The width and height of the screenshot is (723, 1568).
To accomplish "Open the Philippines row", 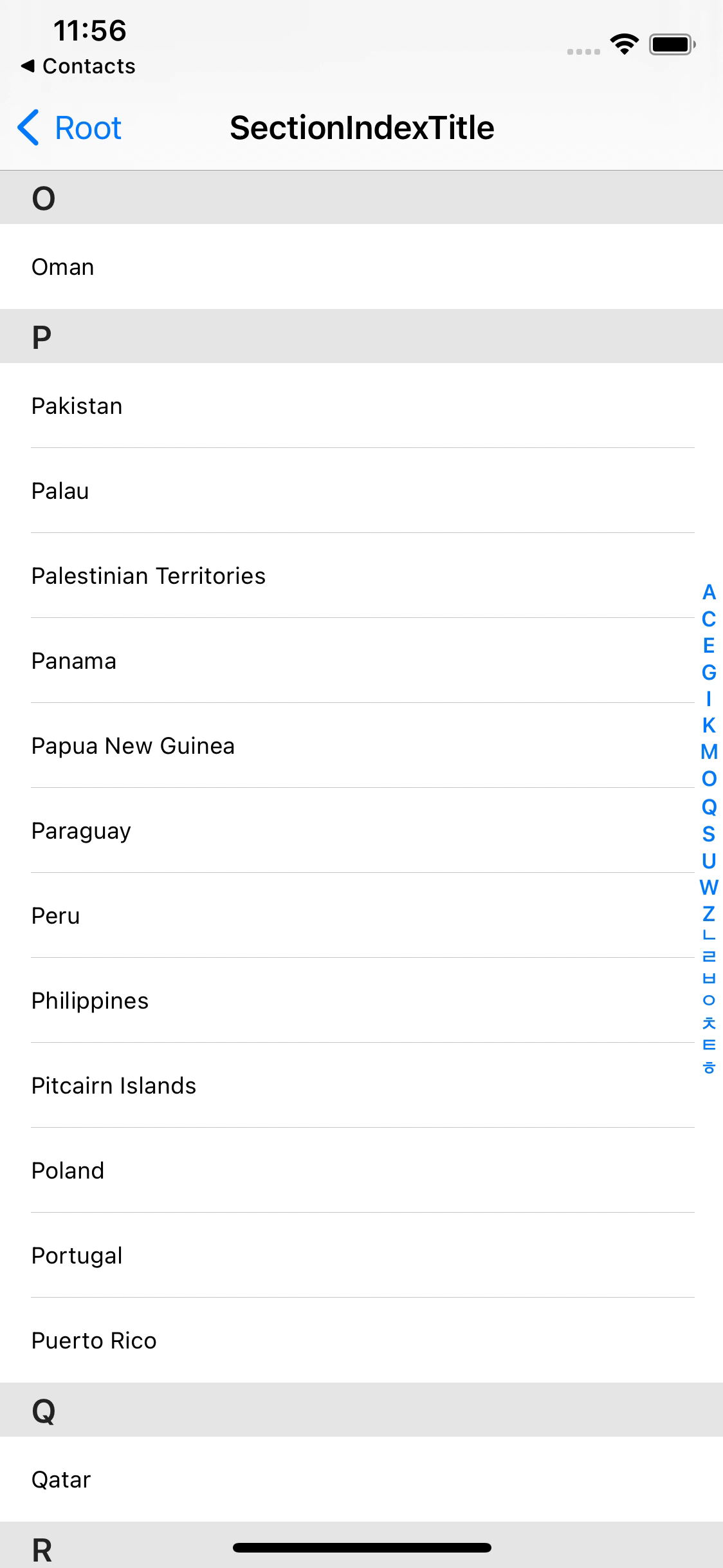I will coord(361,1000).
